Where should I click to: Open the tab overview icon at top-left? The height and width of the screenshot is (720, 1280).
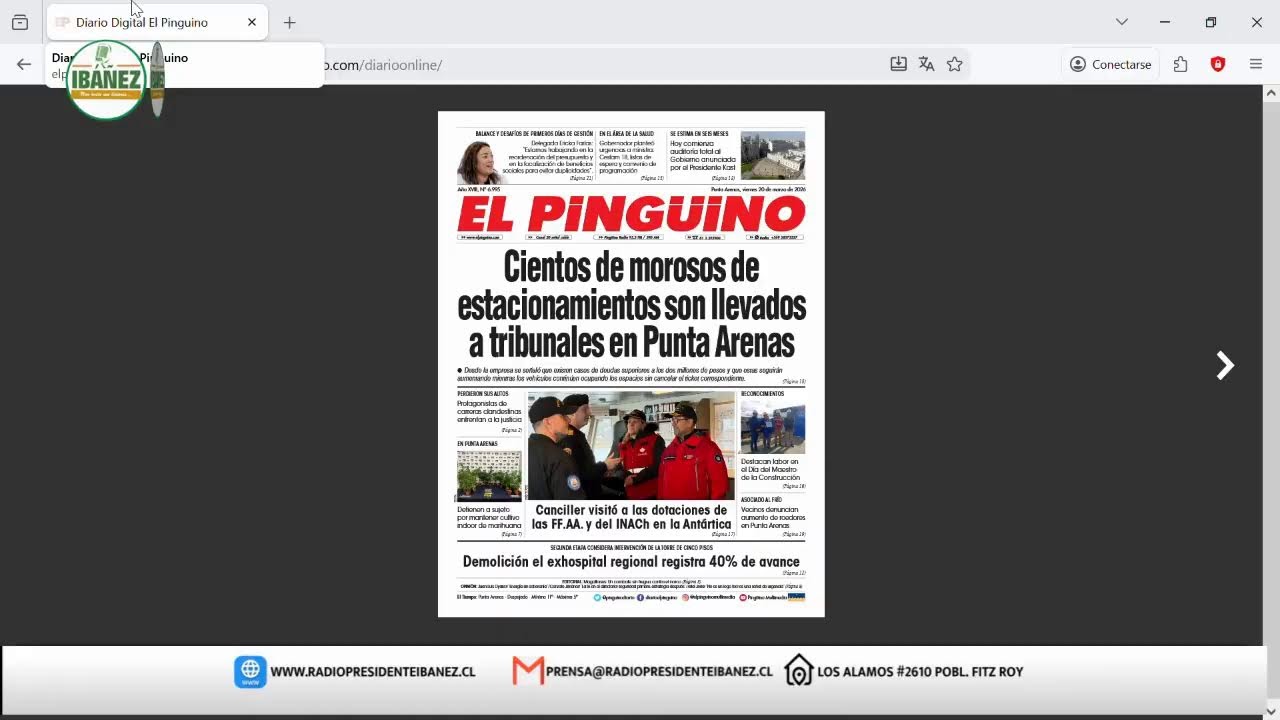pos(20,22)
